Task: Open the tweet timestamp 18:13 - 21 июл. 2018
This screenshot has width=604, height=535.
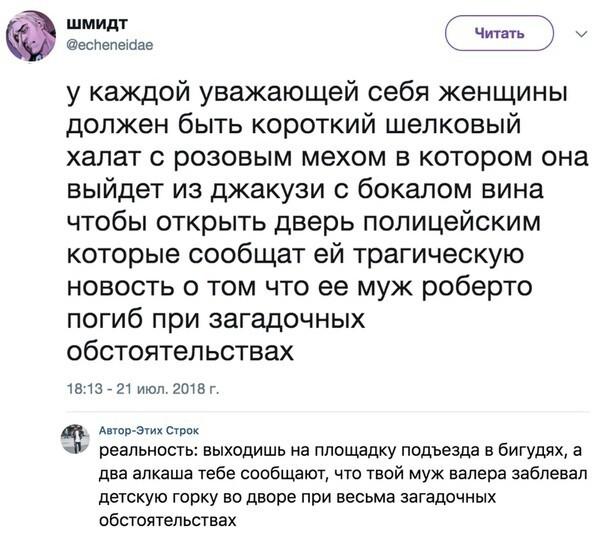Action: [142, 388]
